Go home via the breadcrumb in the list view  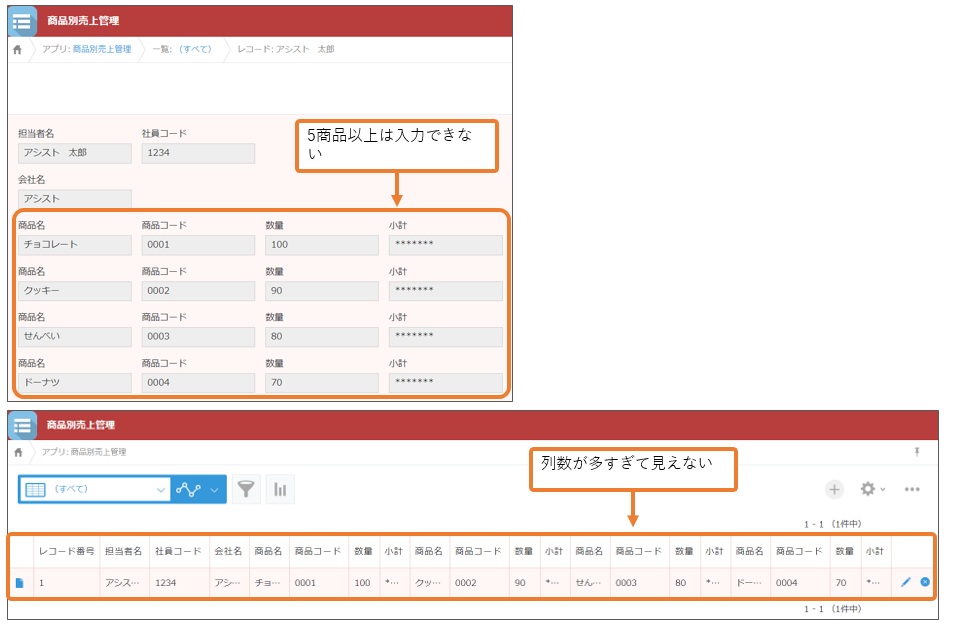(x=18, y=452)
